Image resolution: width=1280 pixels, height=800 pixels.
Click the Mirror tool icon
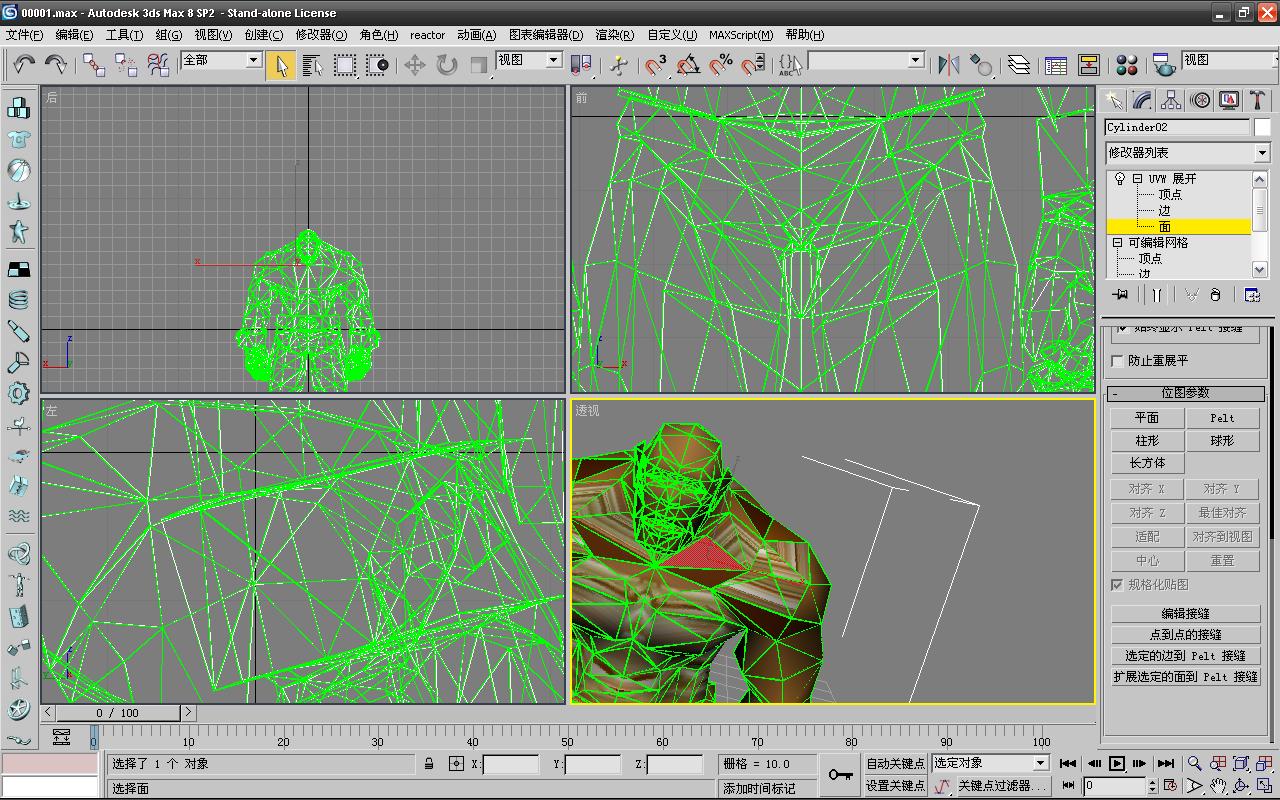point(948,65)
